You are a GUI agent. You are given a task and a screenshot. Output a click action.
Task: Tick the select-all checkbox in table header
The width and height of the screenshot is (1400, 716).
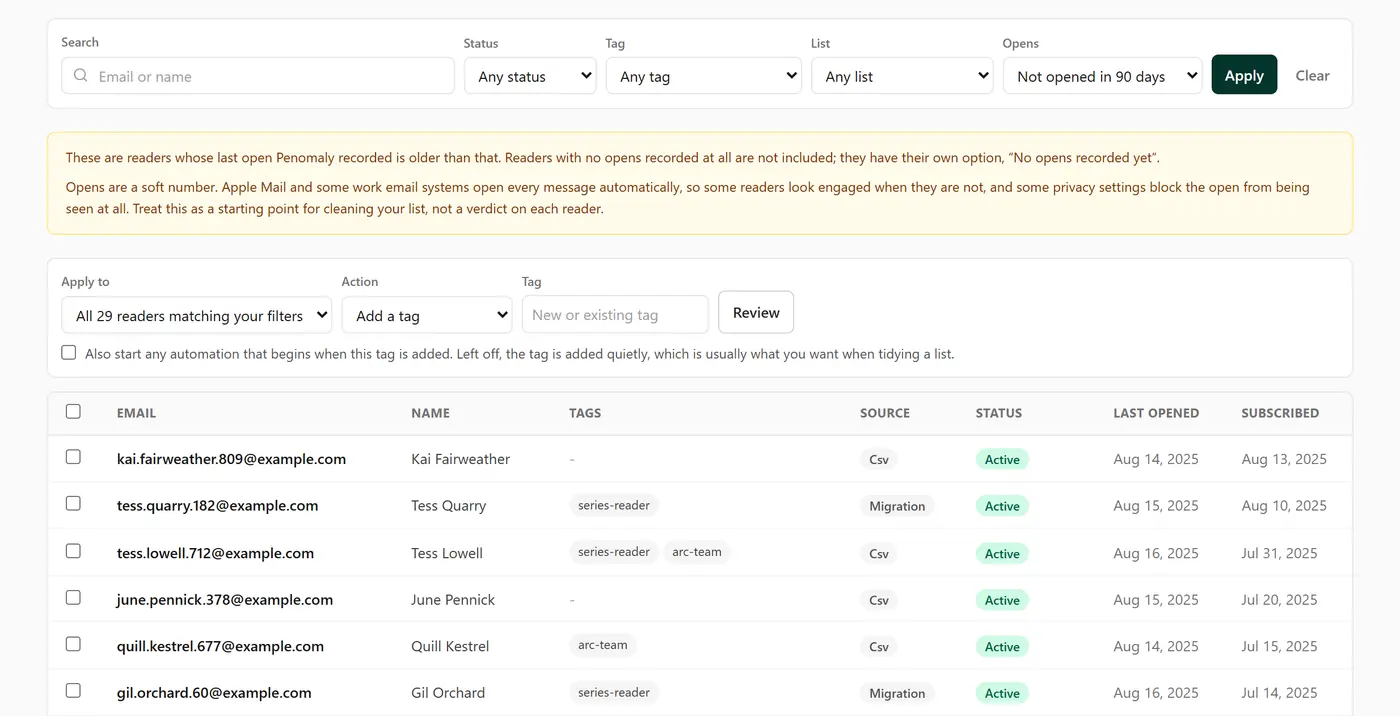coord(73,411)
